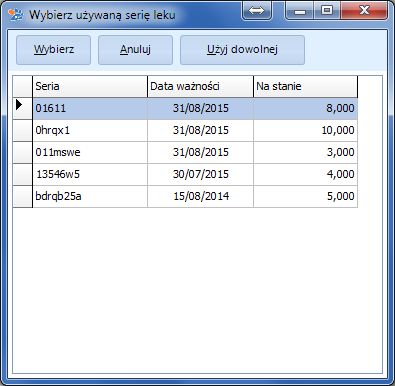Maximize the series selection window
The height and width of the screenshot is (386, 395).
[x=327, y=10]
